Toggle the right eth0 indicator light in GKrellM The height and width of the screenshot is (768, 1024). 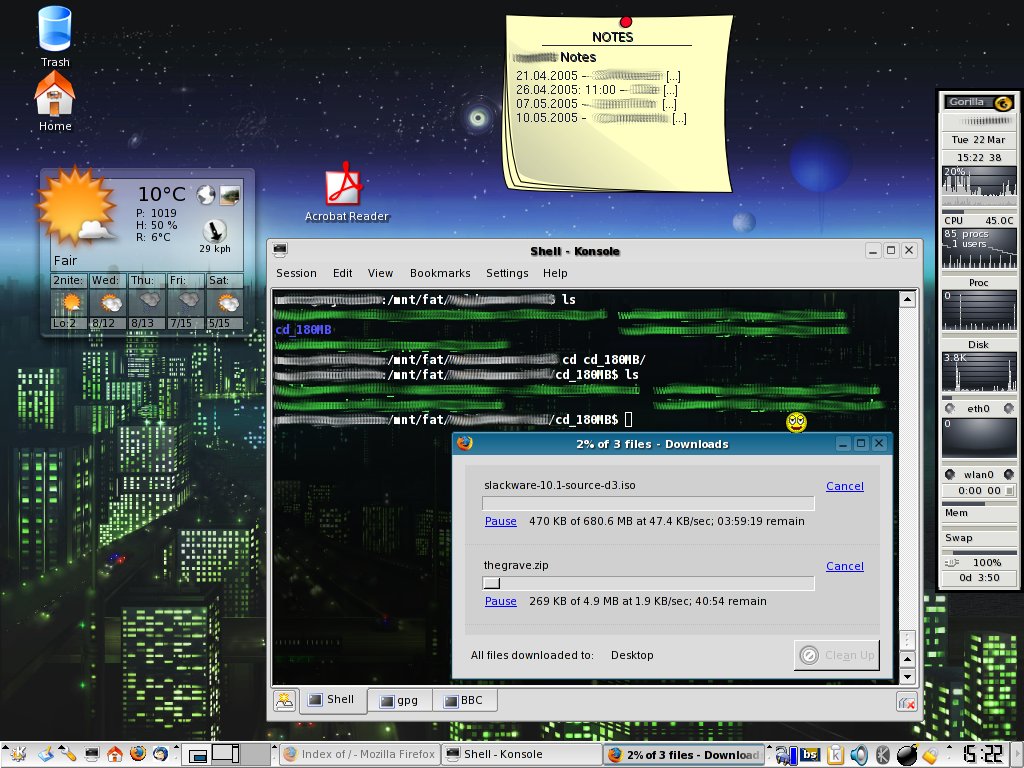[1008, 409]
